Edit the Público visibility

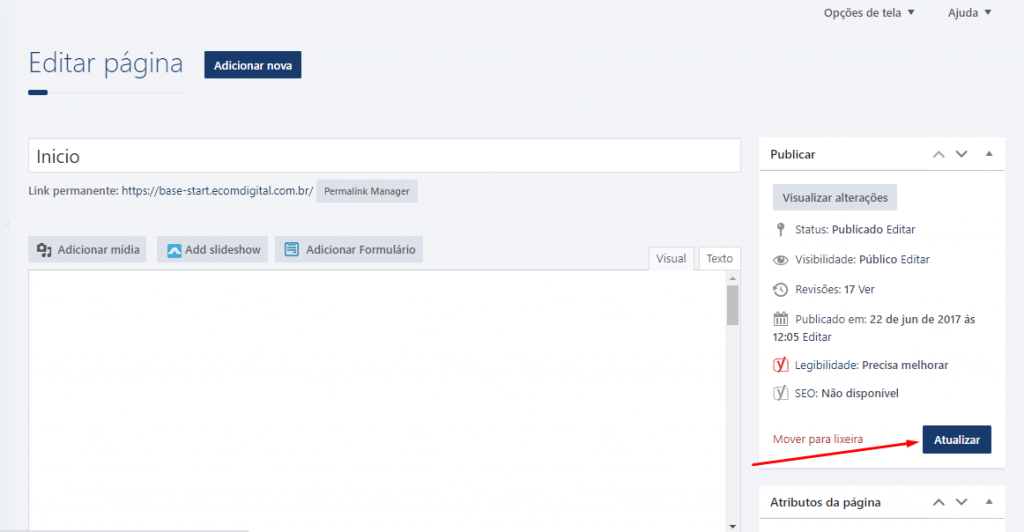click(x=914, y=260)
